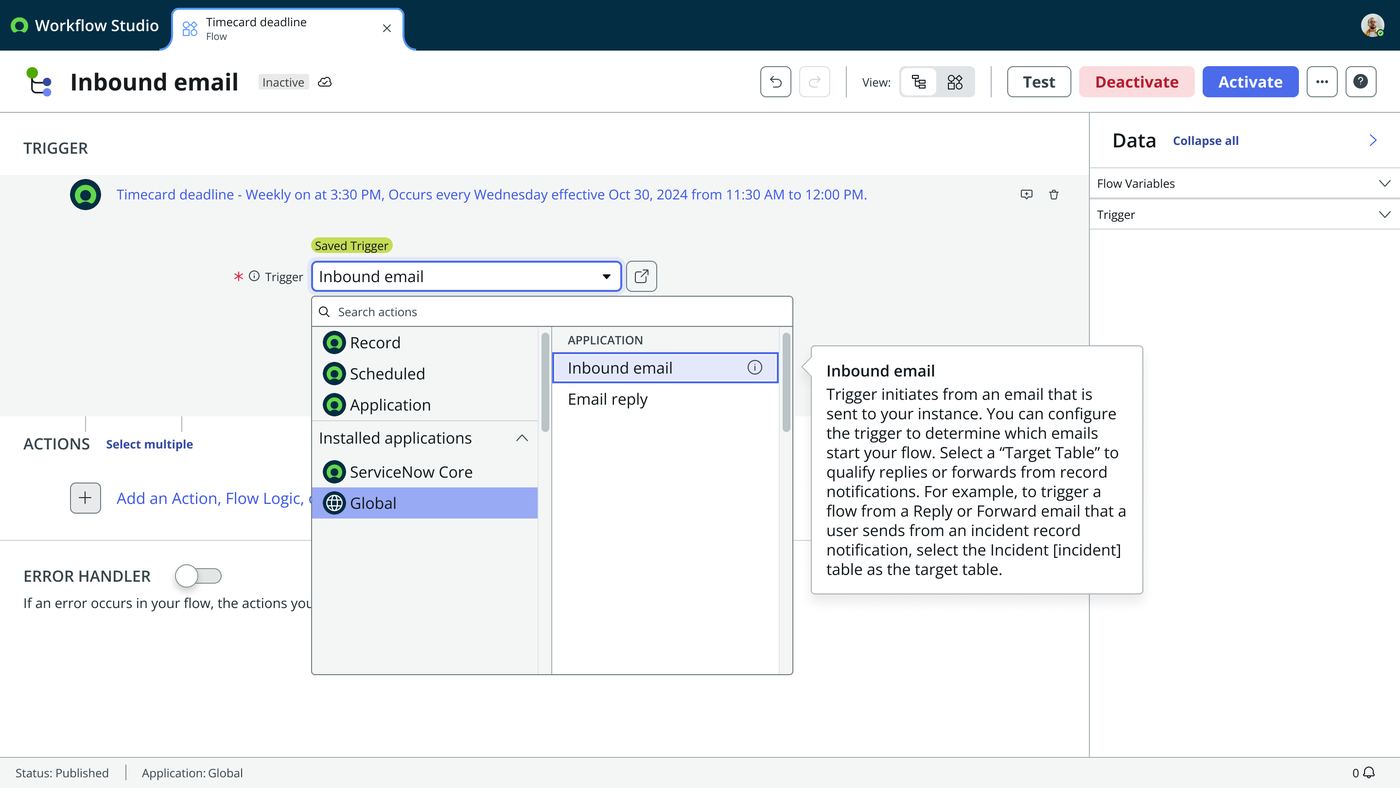The image size is (1400, 788).
Task: Select the Email reply trigger option
Action: pyautogui.click(x=665, y=399)
